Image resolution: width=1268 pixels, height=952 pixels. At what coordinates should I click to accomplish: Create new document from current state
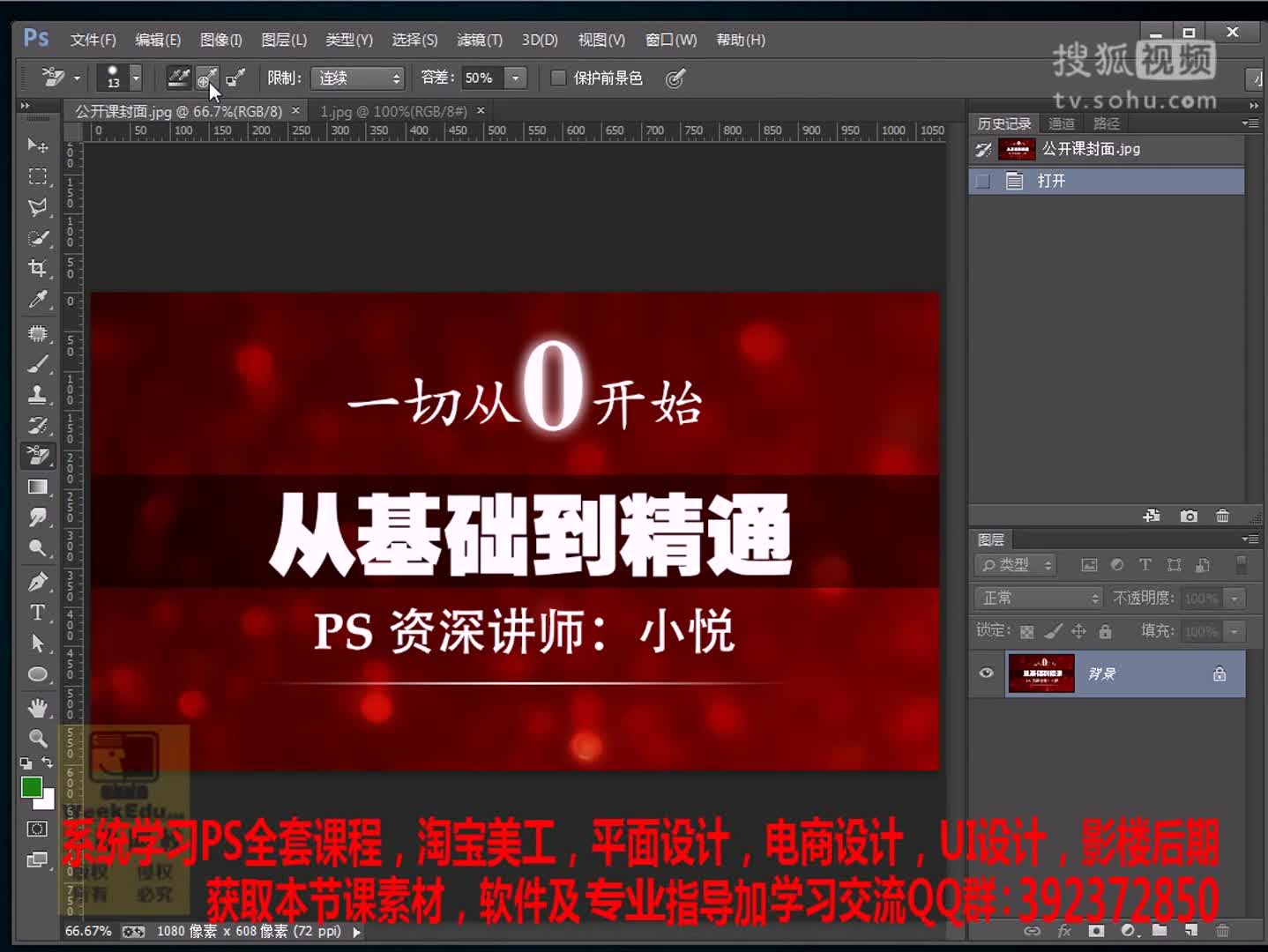pos(1152,516)
